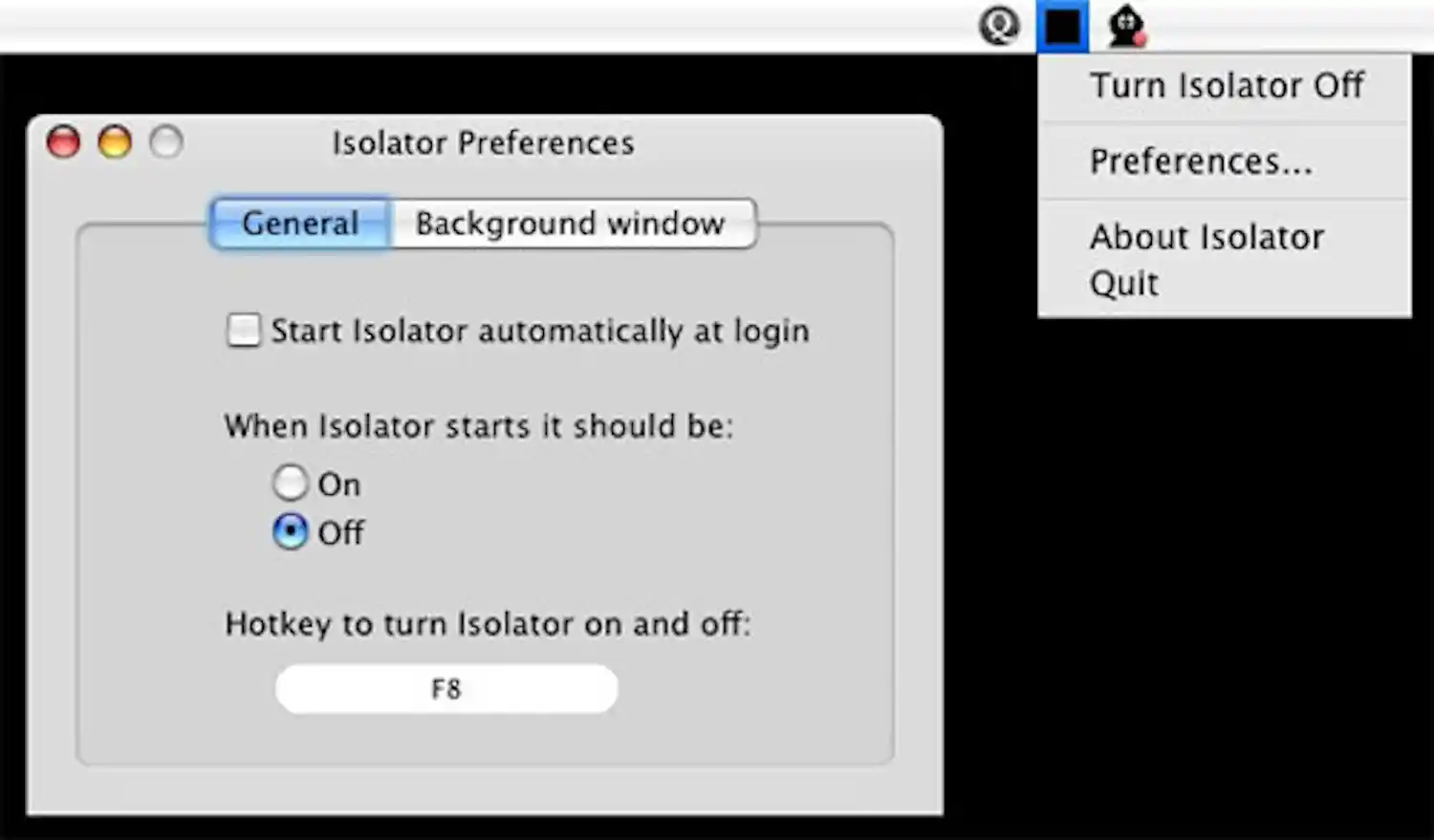
Task: Click the macOS menu bar strip
Action: (574, 26)
